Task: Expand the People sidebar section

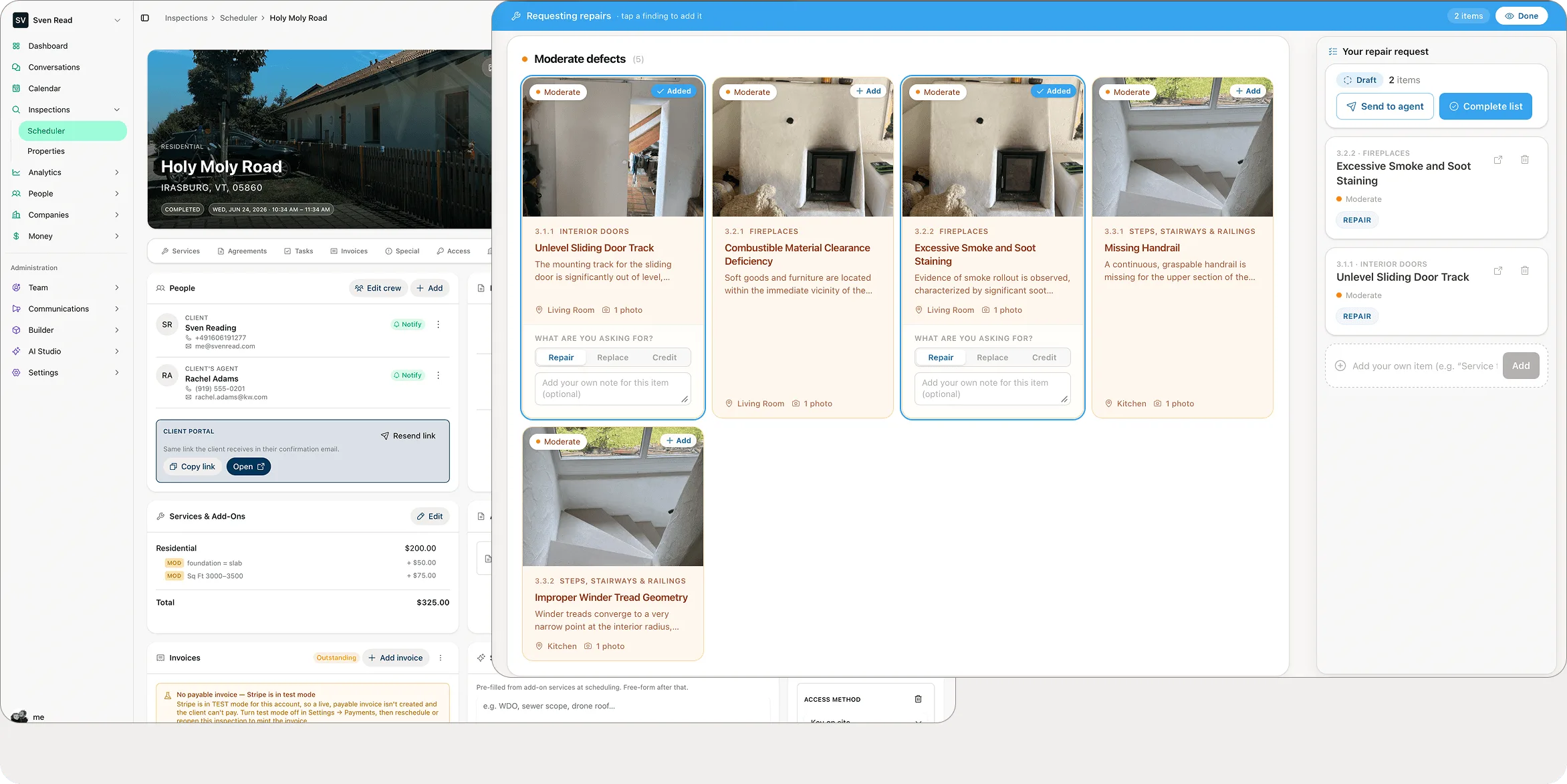Action: point(117,194)
